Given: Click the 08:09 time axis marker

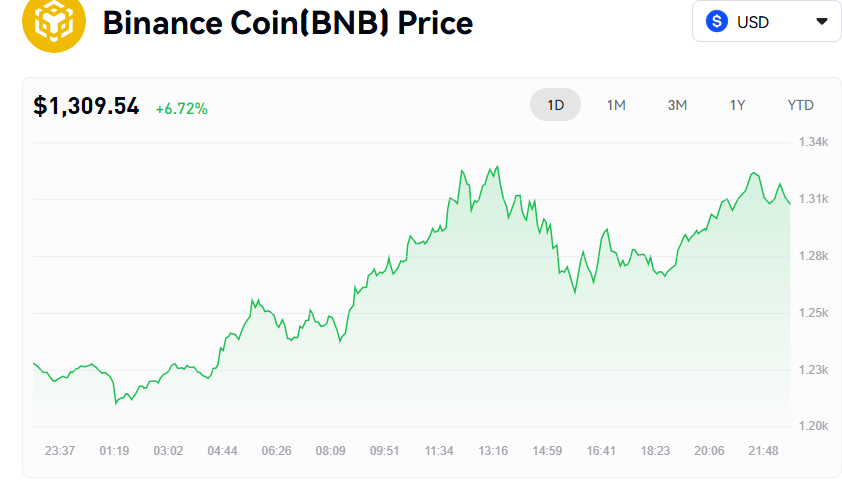Looking at the screenshot, I should coord(330,451).
